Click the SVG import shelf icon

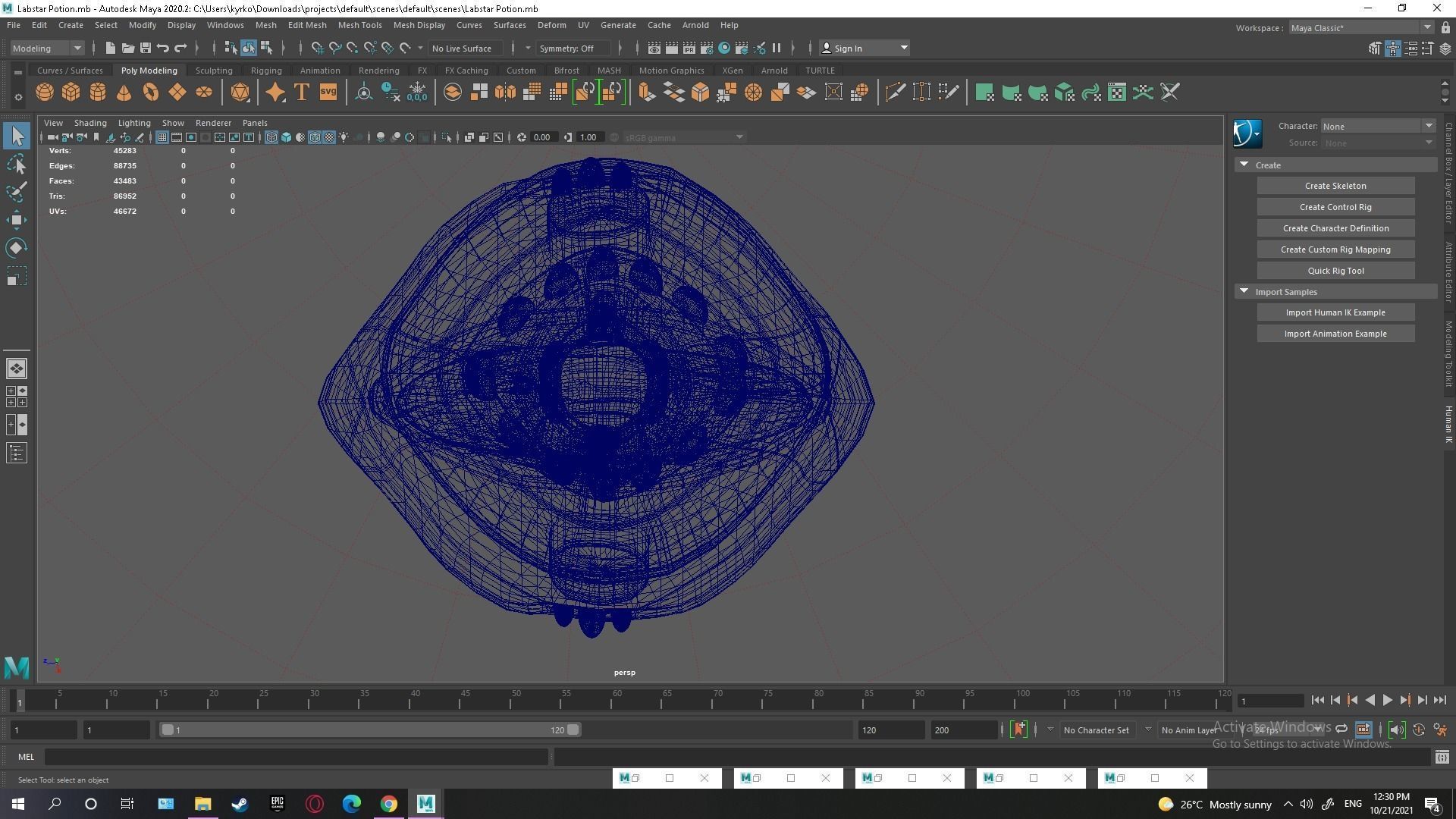(x=328, y=93)
